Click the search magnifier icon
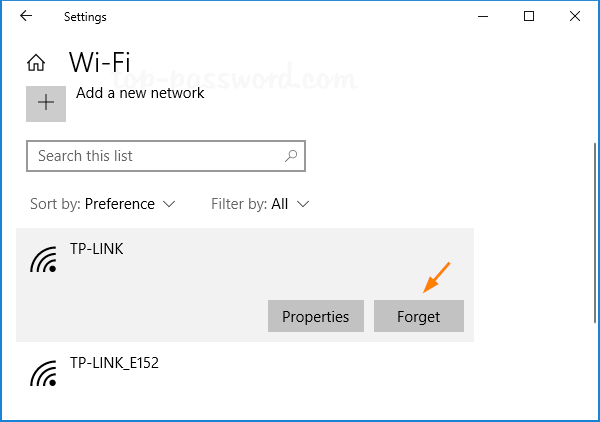 tap(291, 156)
